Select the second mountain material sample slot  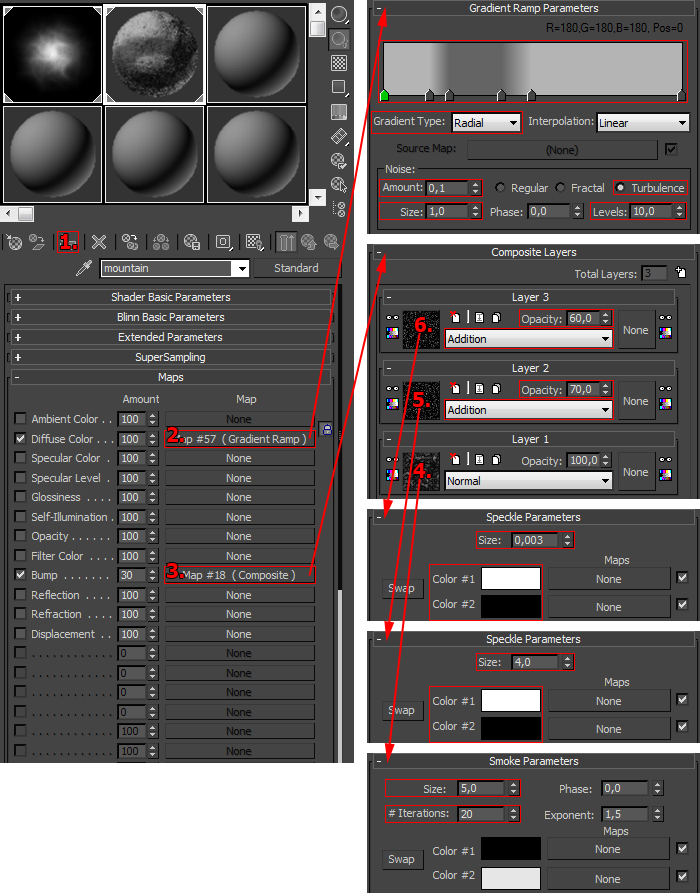(154, 53)
